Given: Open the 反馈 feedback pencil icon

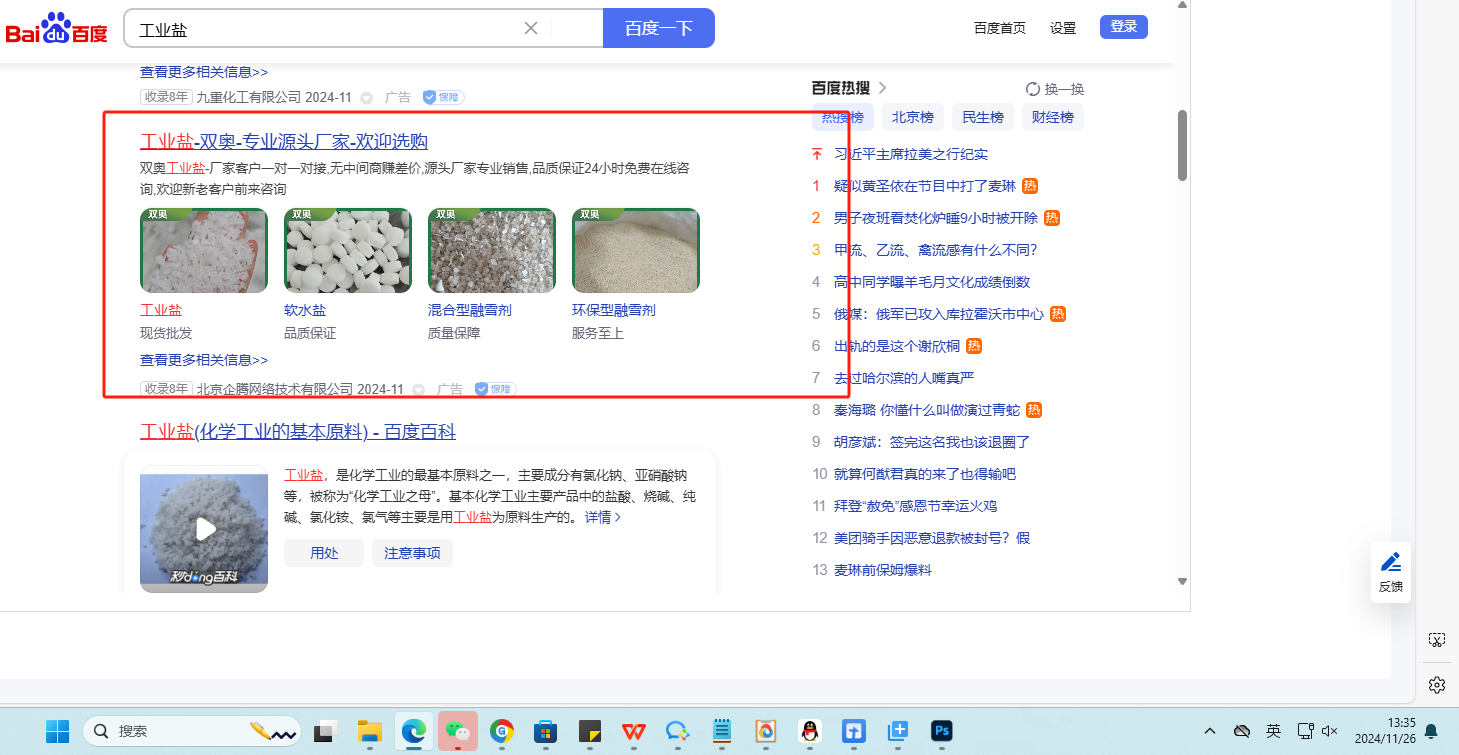Looking at the screenshot, I should 1390,562.
